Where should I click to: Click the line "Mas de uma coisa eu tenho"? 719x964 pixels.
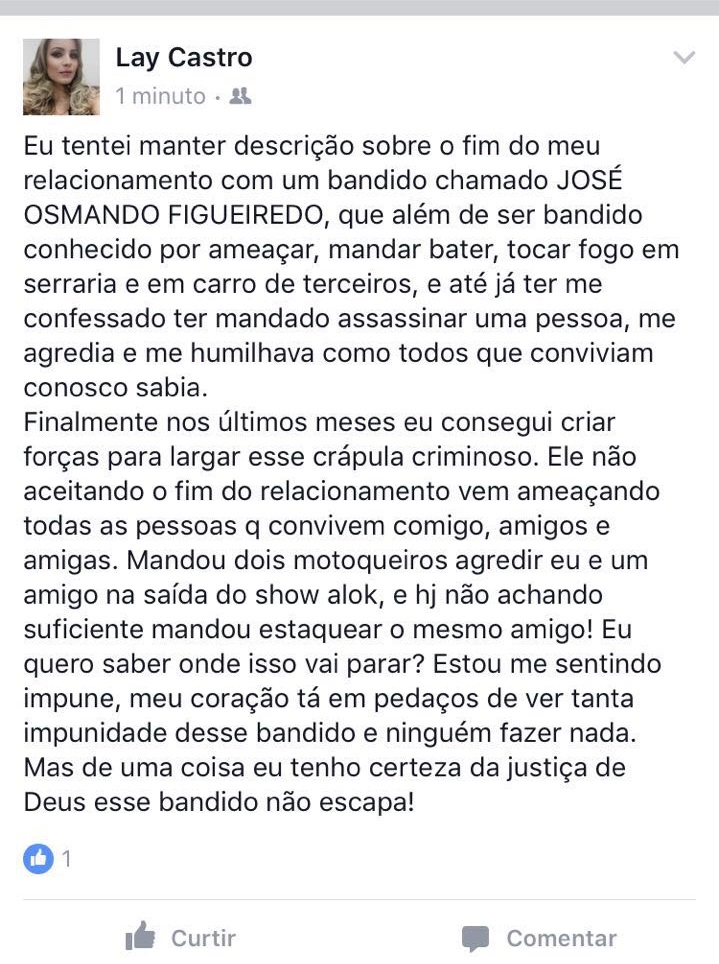(x=324, y=768)
